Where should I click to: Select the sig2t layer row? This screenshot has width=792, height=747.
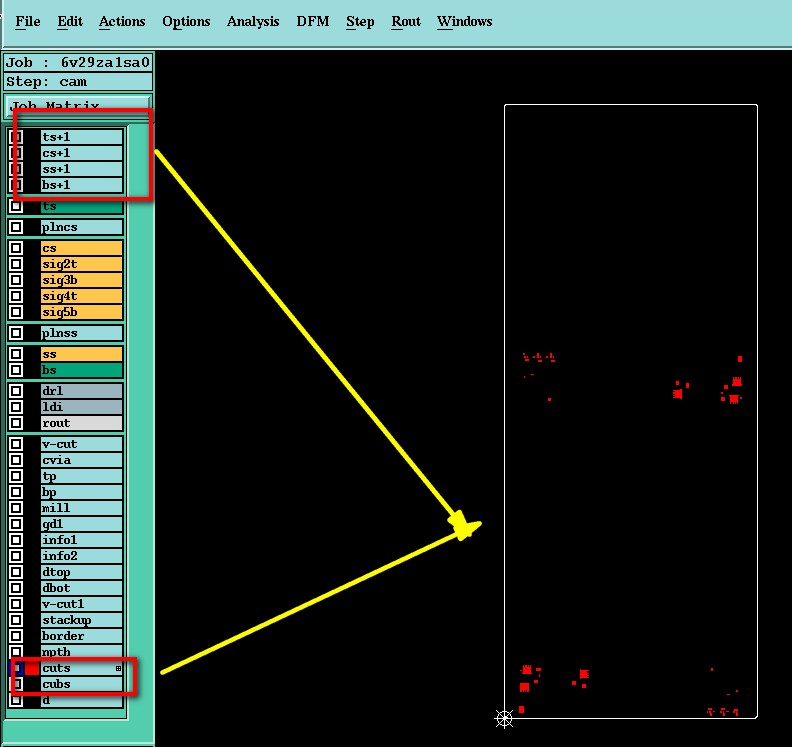(x=82, y=264)
